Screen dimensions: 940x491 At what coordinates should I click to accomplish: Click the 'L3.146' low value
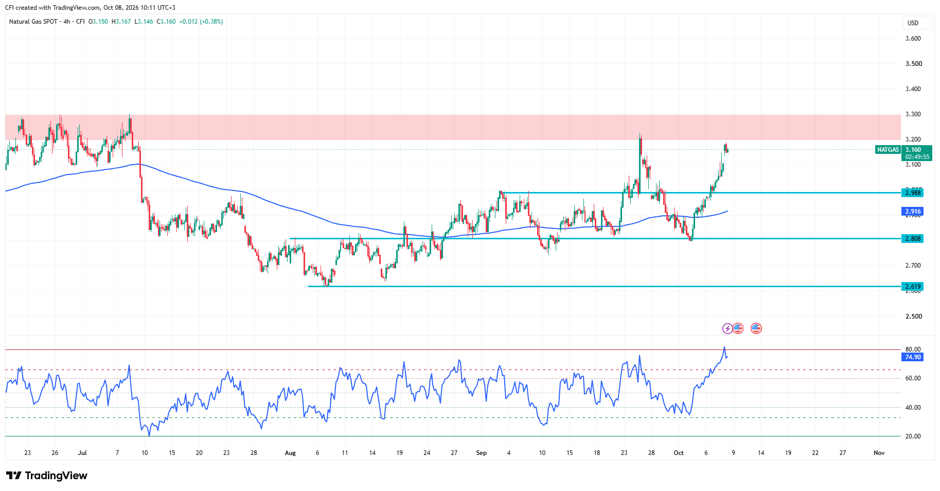[x=143, y=22]
